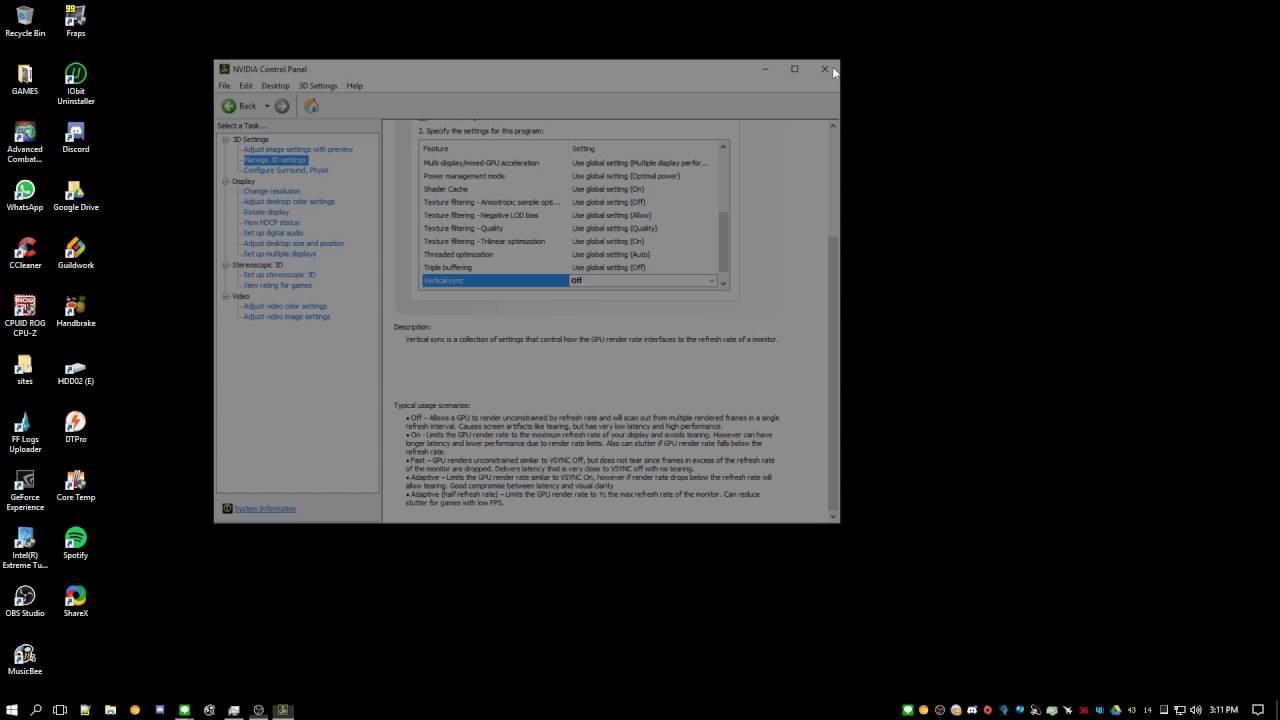
Task: Collapse the 3D Settings tree node
Action: click(225, 139)
